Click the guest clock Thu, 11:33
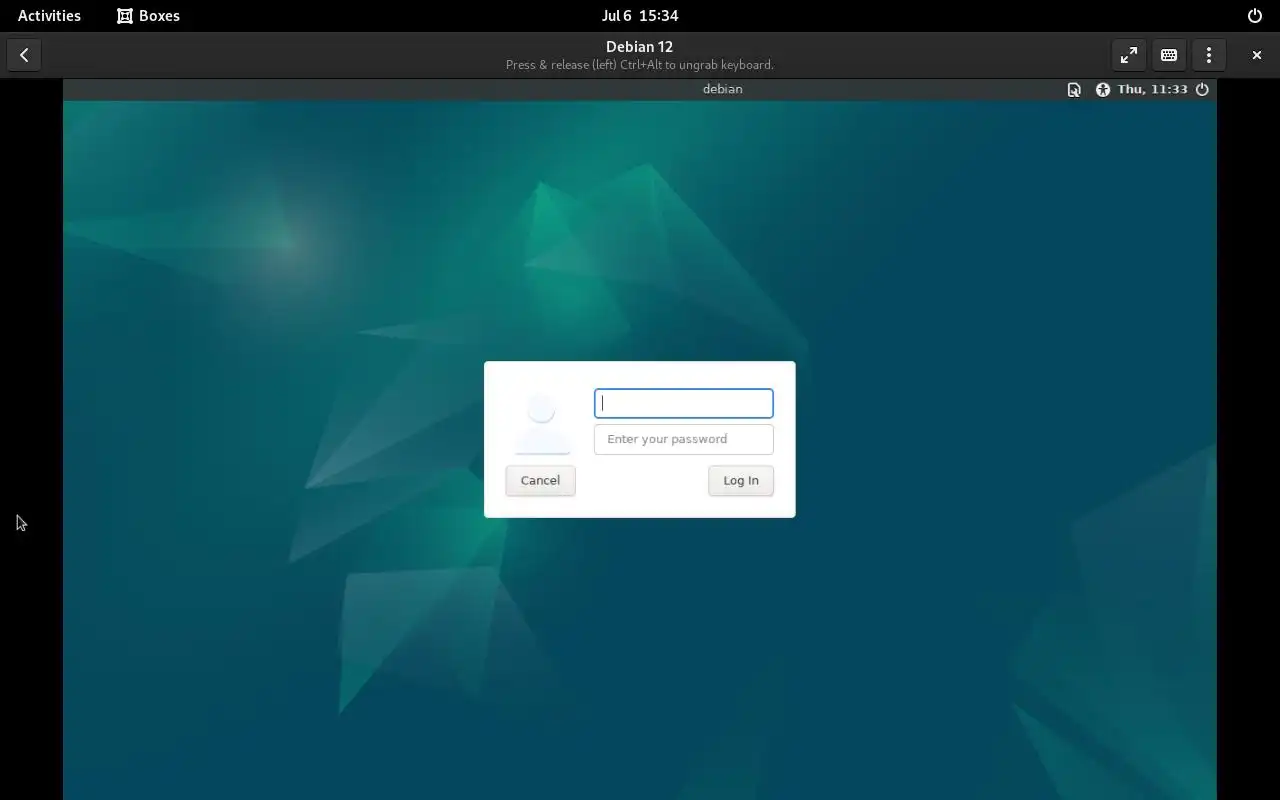The height and width of the screenshot is (800, 1280). click(1153, 89)
